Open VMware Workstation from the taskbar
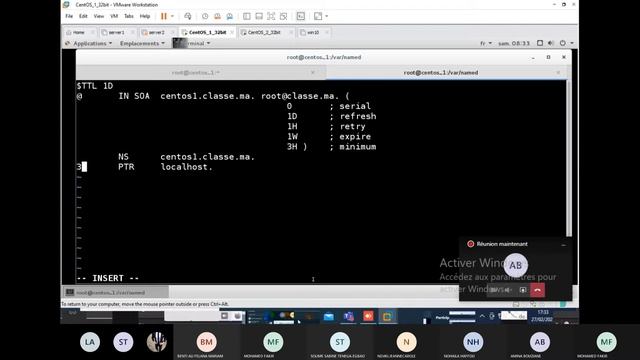Viewport: 640px width, 360px height. [387, 316]
